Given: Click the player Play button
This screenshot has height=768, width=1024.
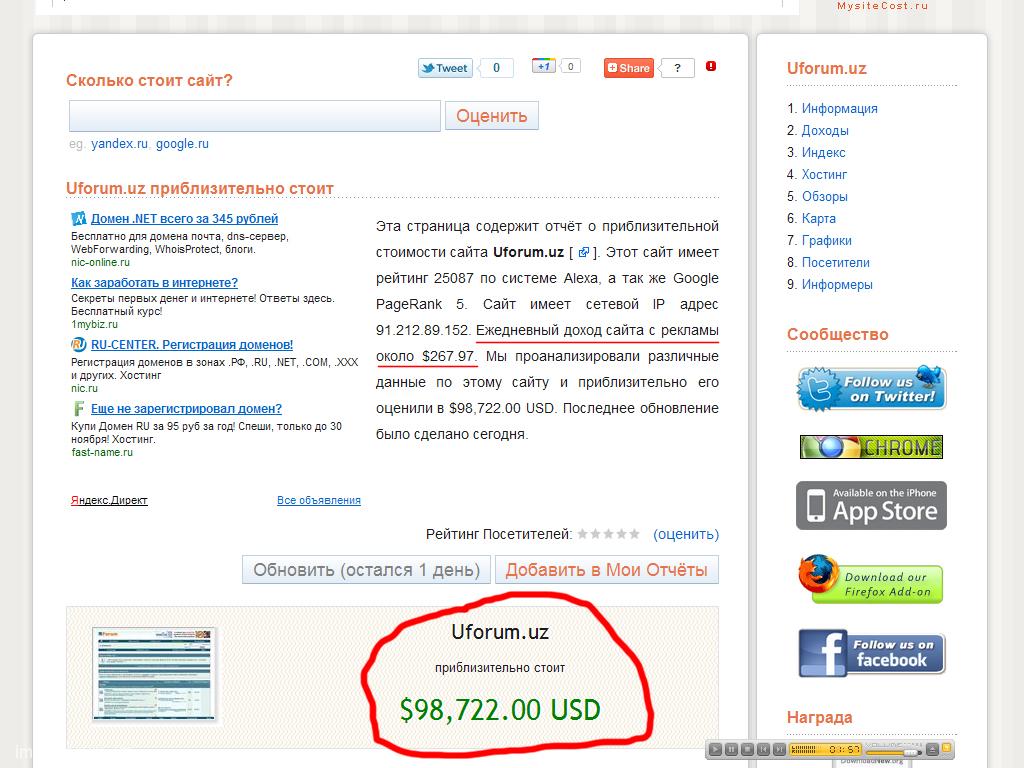Looking at the screenshot, I should (x=715, y=749).
